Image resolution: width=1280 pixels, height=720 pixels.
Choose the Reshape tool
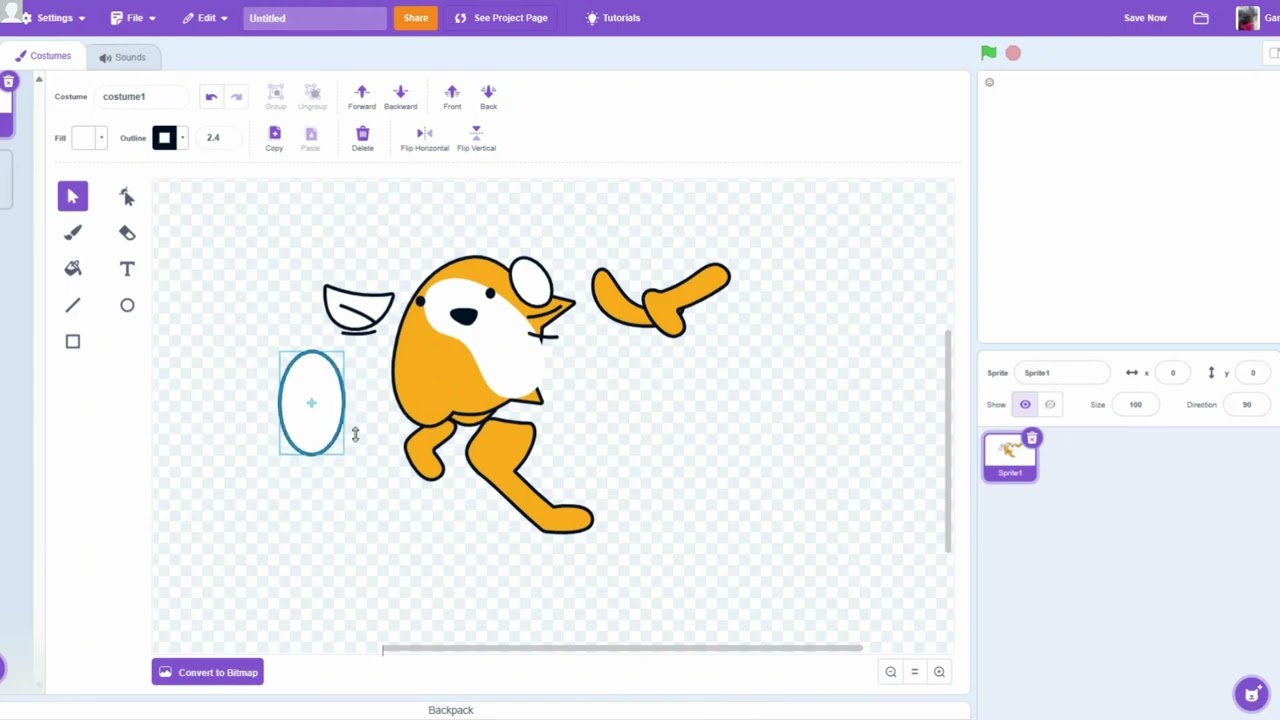(x=127, y=197)
